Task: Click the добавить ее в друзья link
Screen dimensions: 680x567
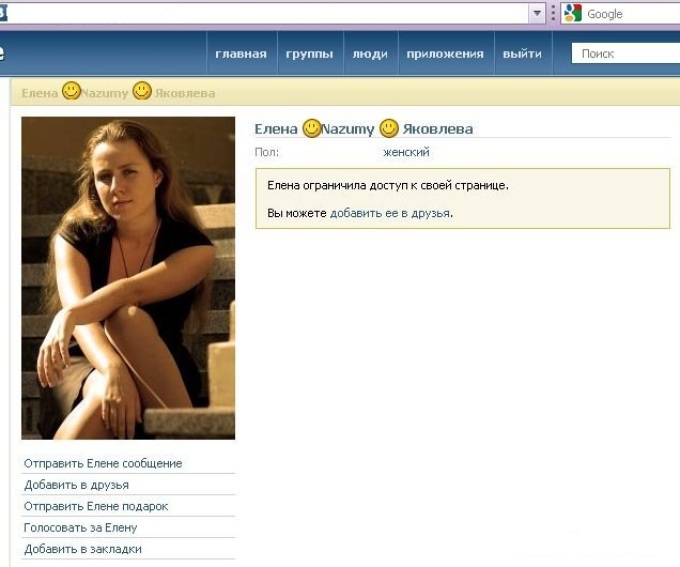Action: click(390, 213)
